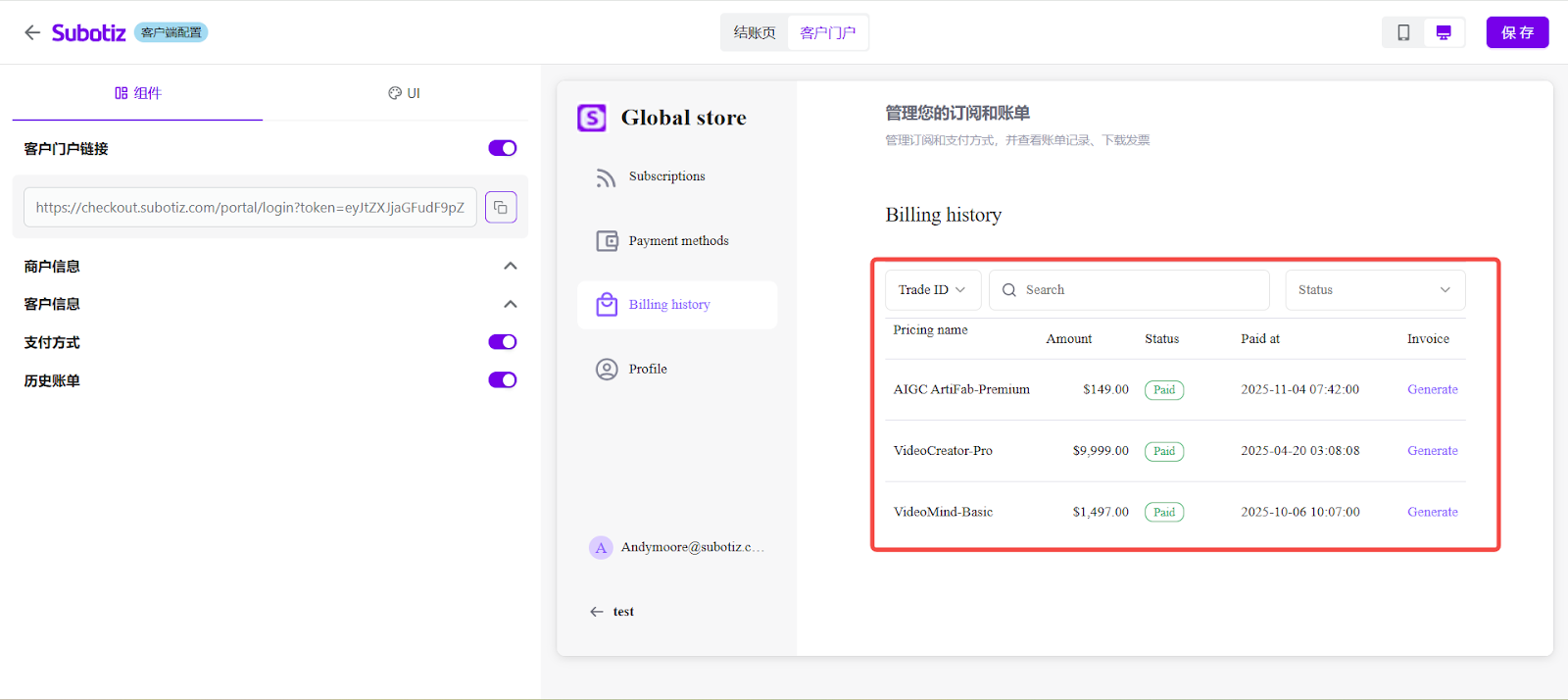Switch to mobile device preview
This screenshot has width=1568, height=700.
1403,32
